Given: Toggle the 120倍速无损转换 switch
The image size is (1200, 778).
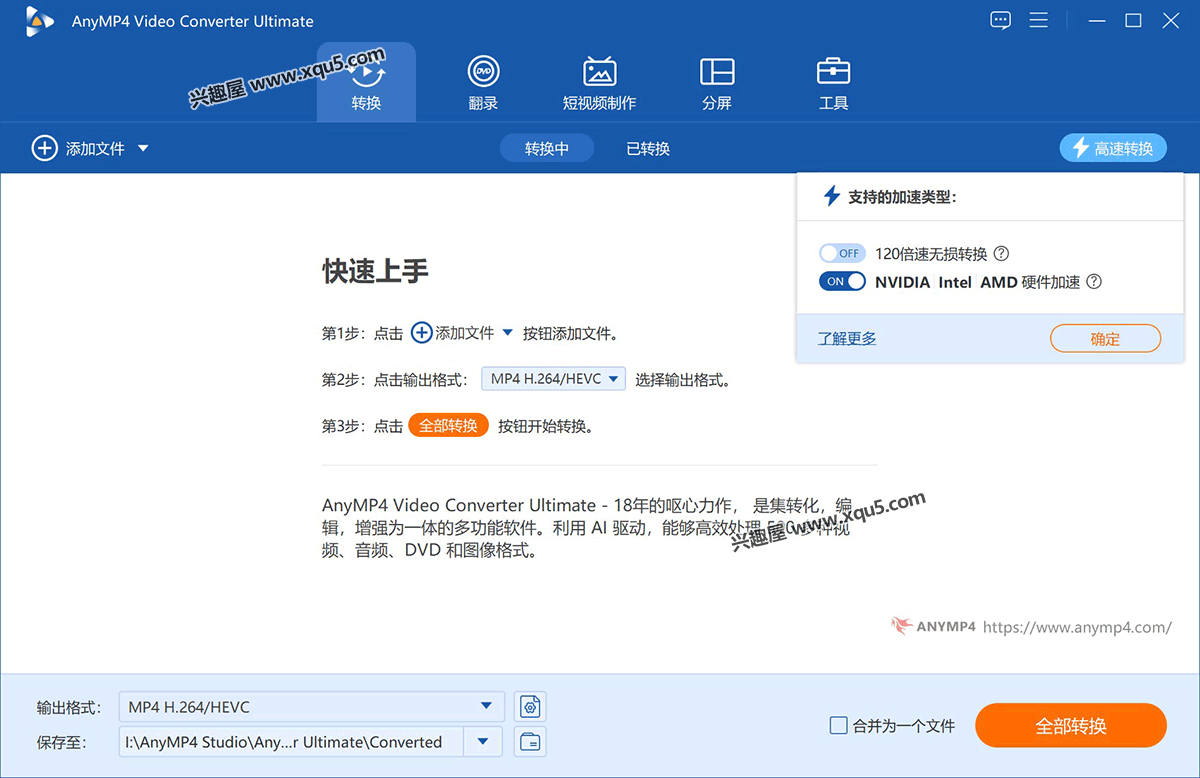Looking at the screenshot, I should coord(842,253).
